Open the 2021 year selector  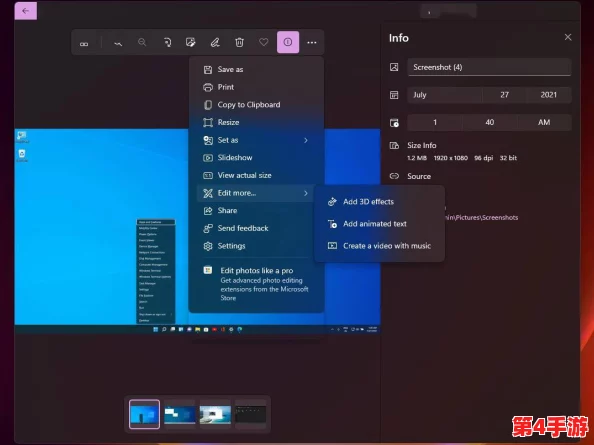point(549,95)
